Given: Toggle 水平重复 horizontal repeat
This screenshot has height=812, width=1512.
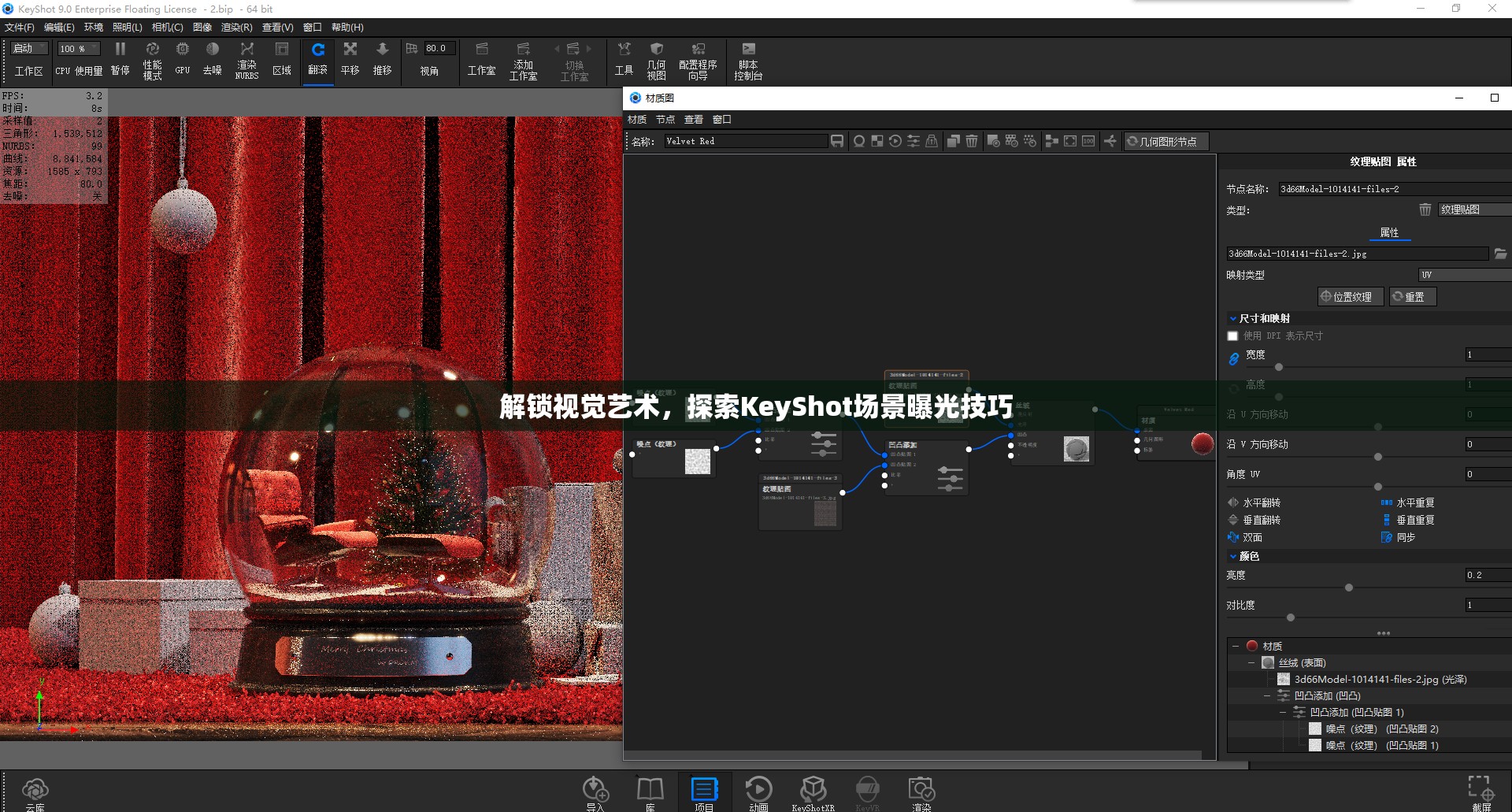Looking at the screenshot, I should (x=1408, y=502).
